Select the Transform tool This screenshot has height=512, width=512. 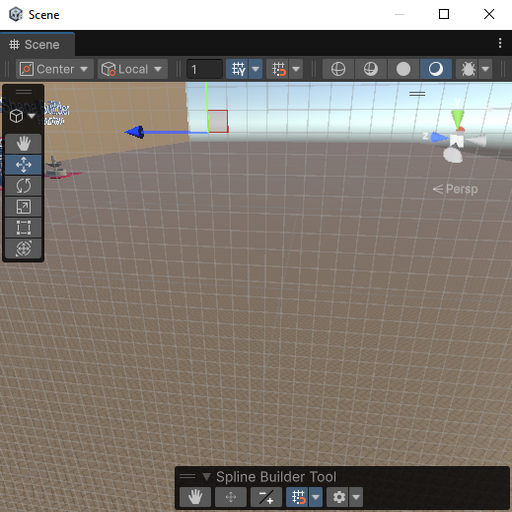pos(23,248)
